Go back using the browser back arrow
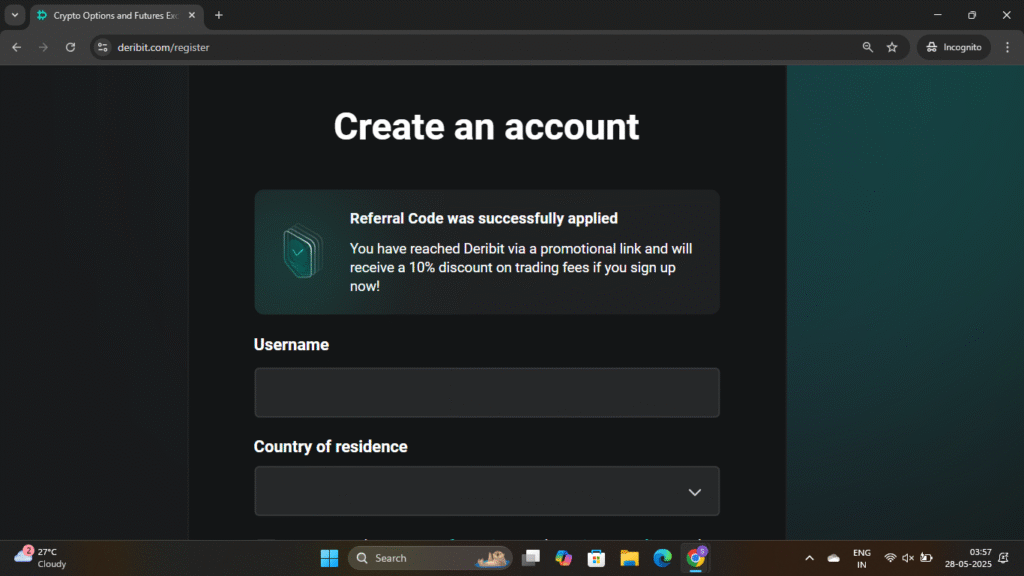Image resolution: width=1024 pixels, height=576 pixels. coord(16,47)
